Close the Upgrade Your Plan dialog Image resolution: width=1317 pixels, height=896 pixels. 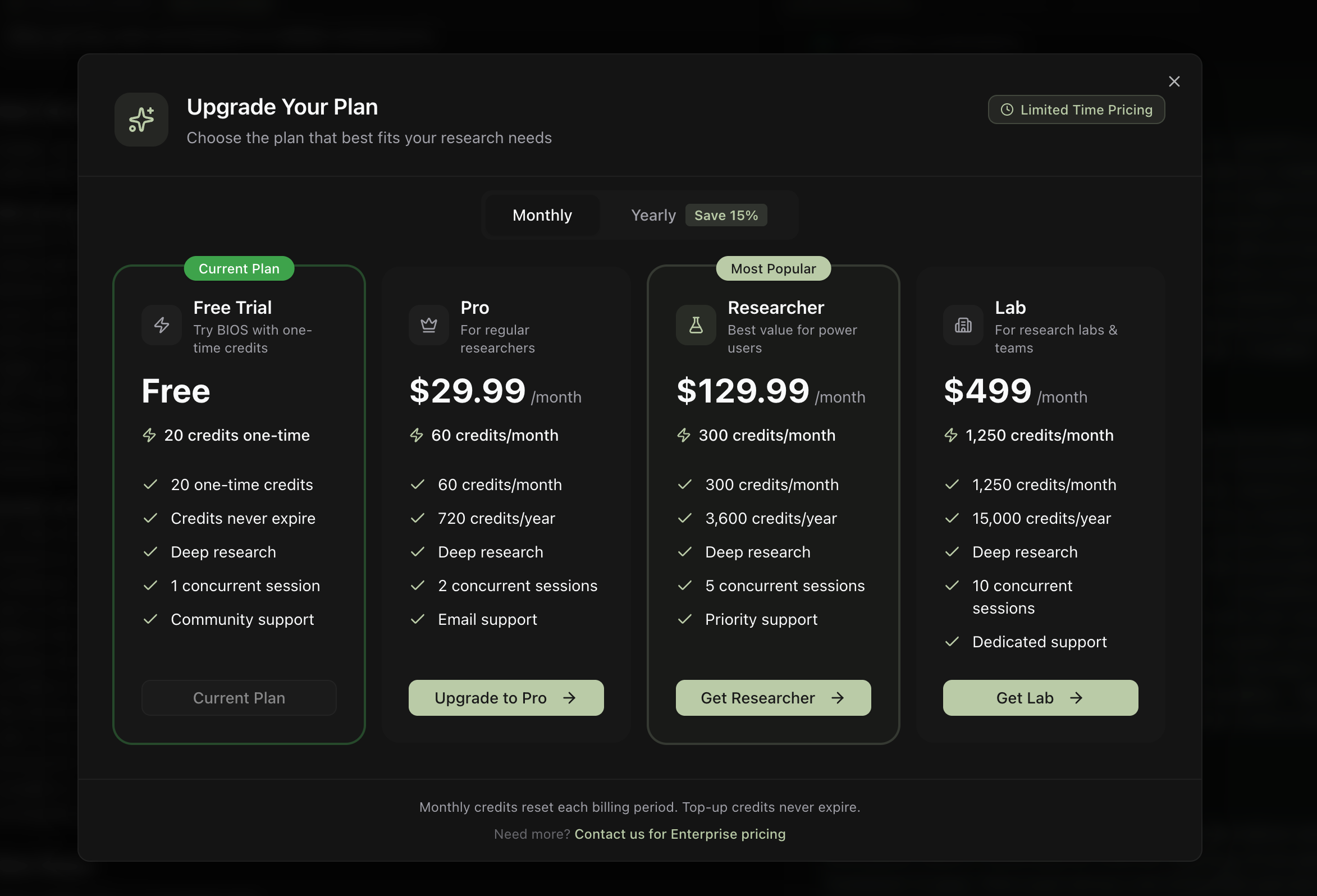(x=1174, y=81)
